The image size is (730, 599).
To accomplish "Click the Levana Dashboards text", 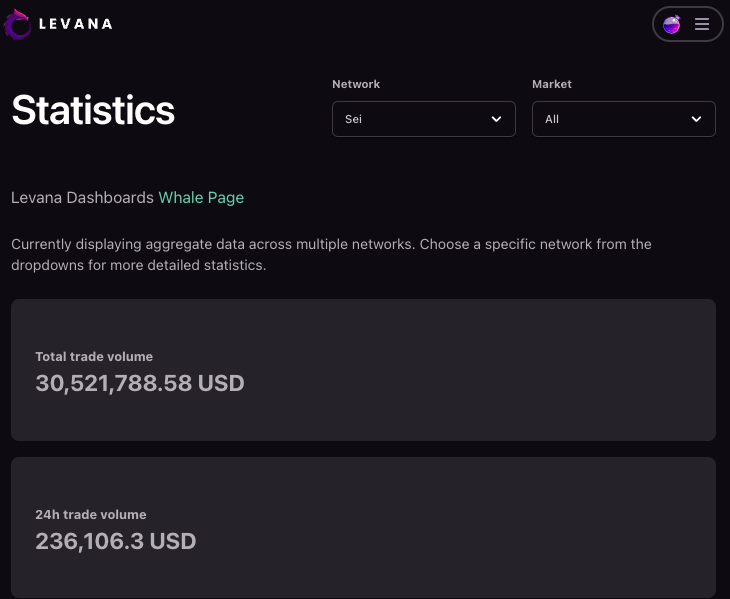I will [x=82, y=198].
